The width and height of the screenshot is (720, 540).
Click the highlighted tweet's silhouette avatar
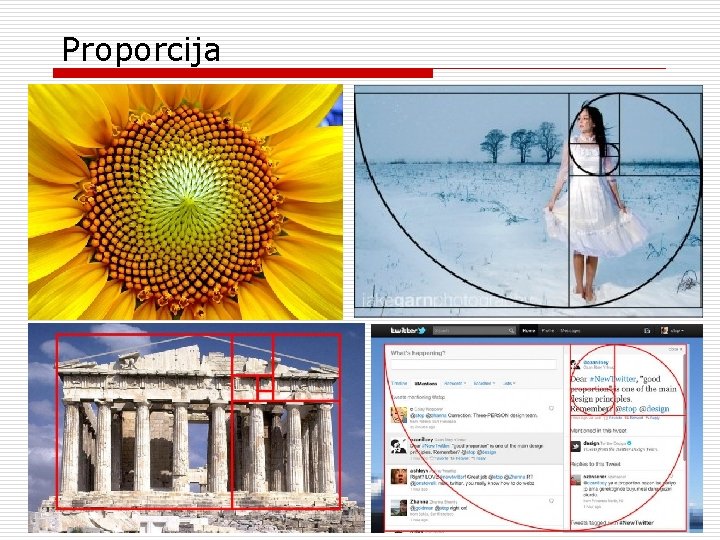(399, 446)
